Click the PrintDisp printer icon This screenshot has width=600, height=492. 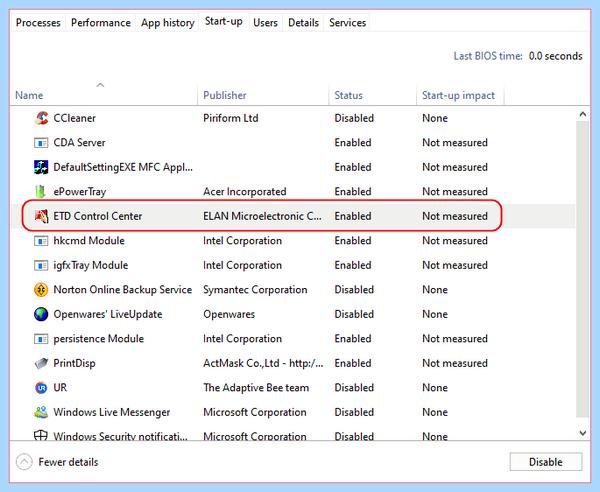click(x=41, y=363)
